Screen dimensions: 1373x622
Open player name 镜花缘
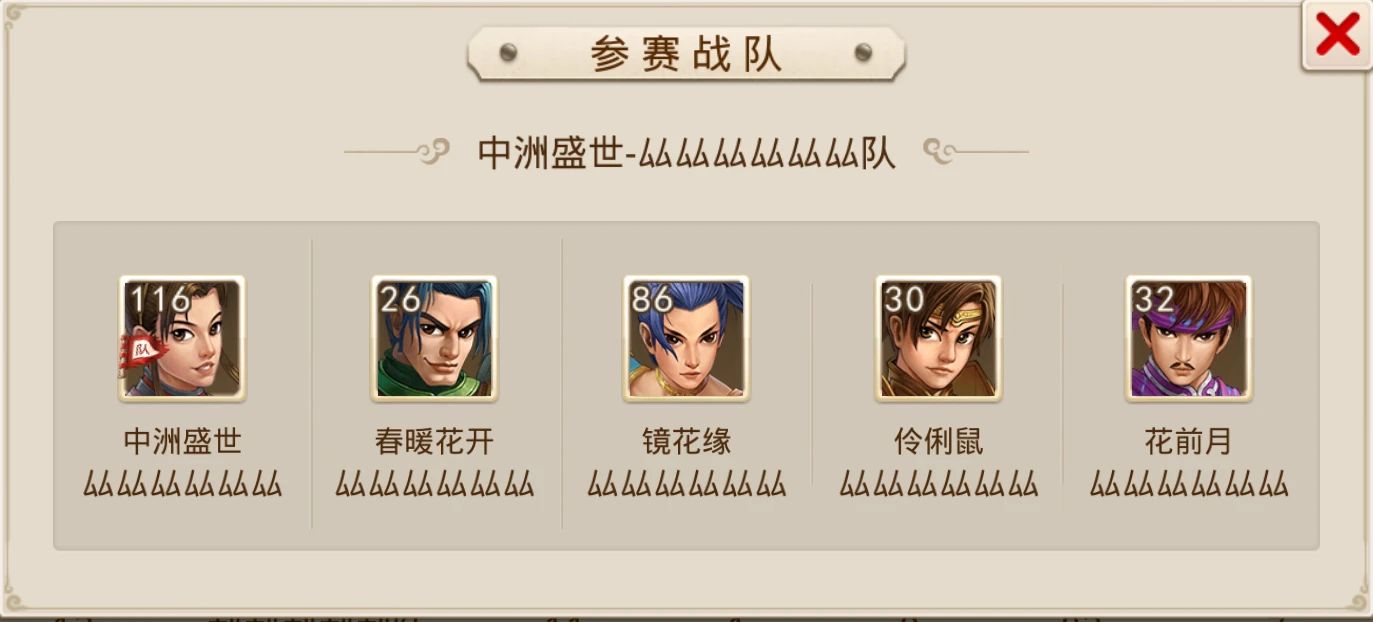(x=686, y=442)
